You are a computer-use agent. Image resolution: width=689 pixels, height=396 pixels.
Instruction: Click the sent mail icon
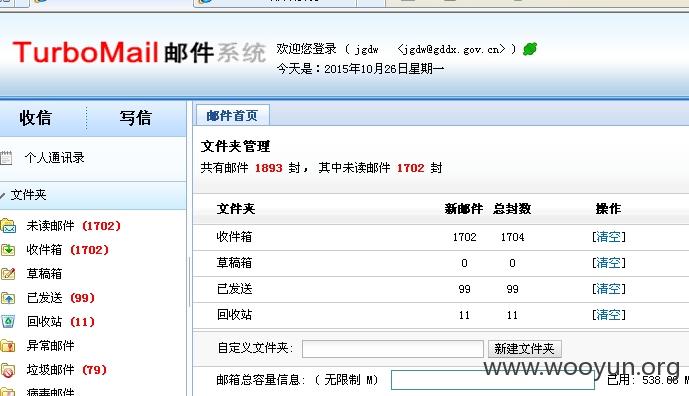[x=8, y=298]
